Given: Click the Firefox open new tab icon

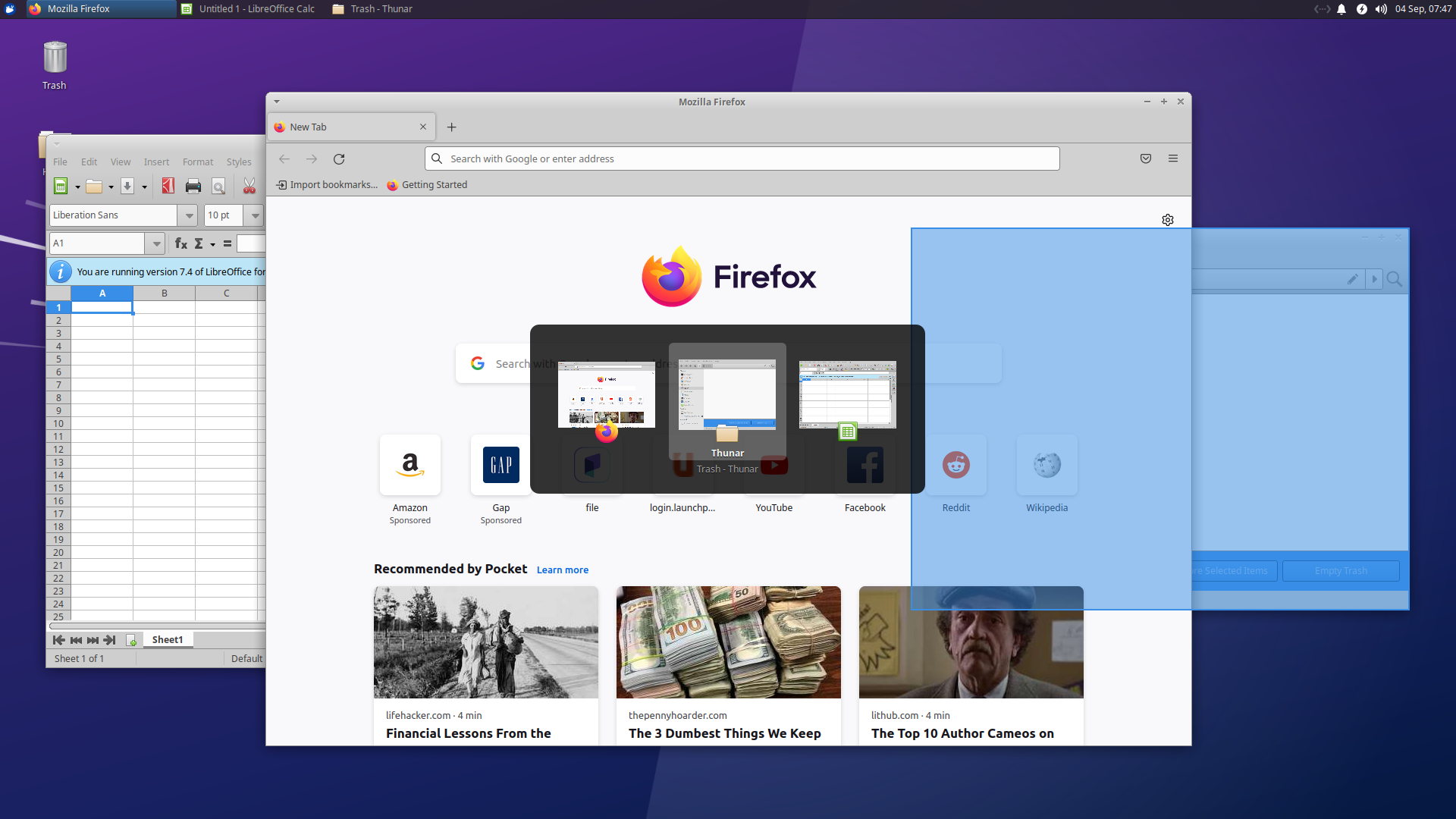Looking at the screenshot, I should [452, 127].
